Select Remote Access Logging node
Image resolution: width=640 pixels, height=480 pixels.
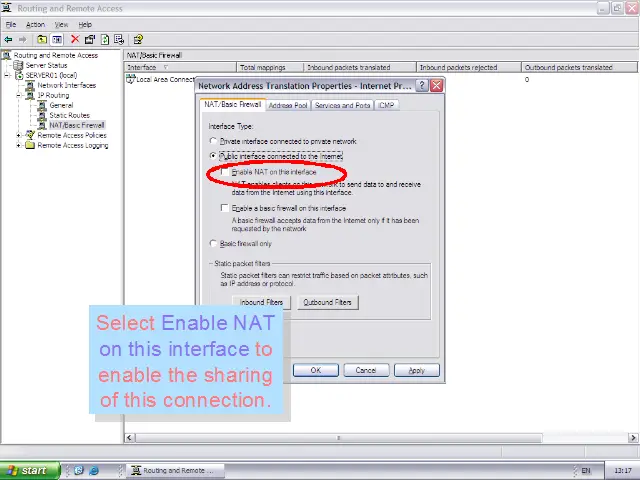73,145
